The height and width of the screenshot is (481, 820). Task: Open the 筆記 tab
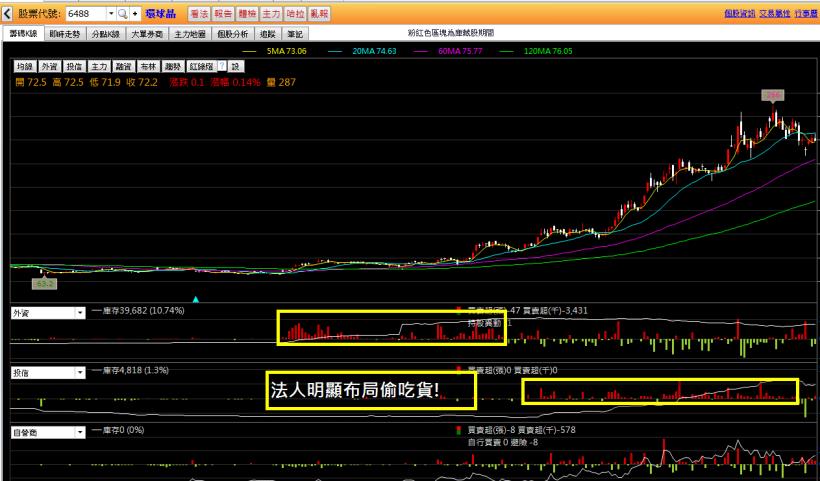point(295,34)
